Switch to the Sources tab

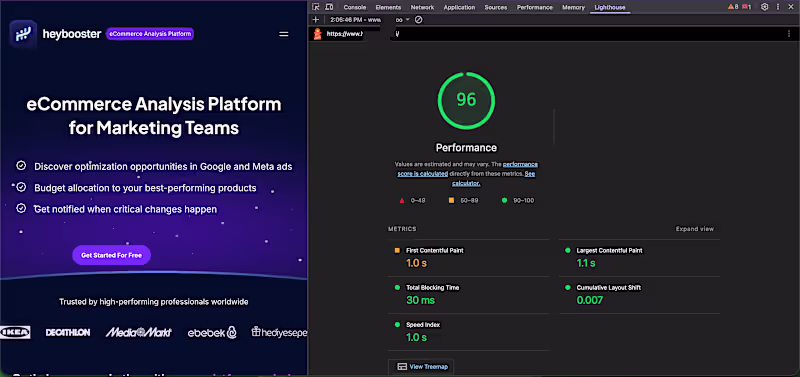[496, 7]
